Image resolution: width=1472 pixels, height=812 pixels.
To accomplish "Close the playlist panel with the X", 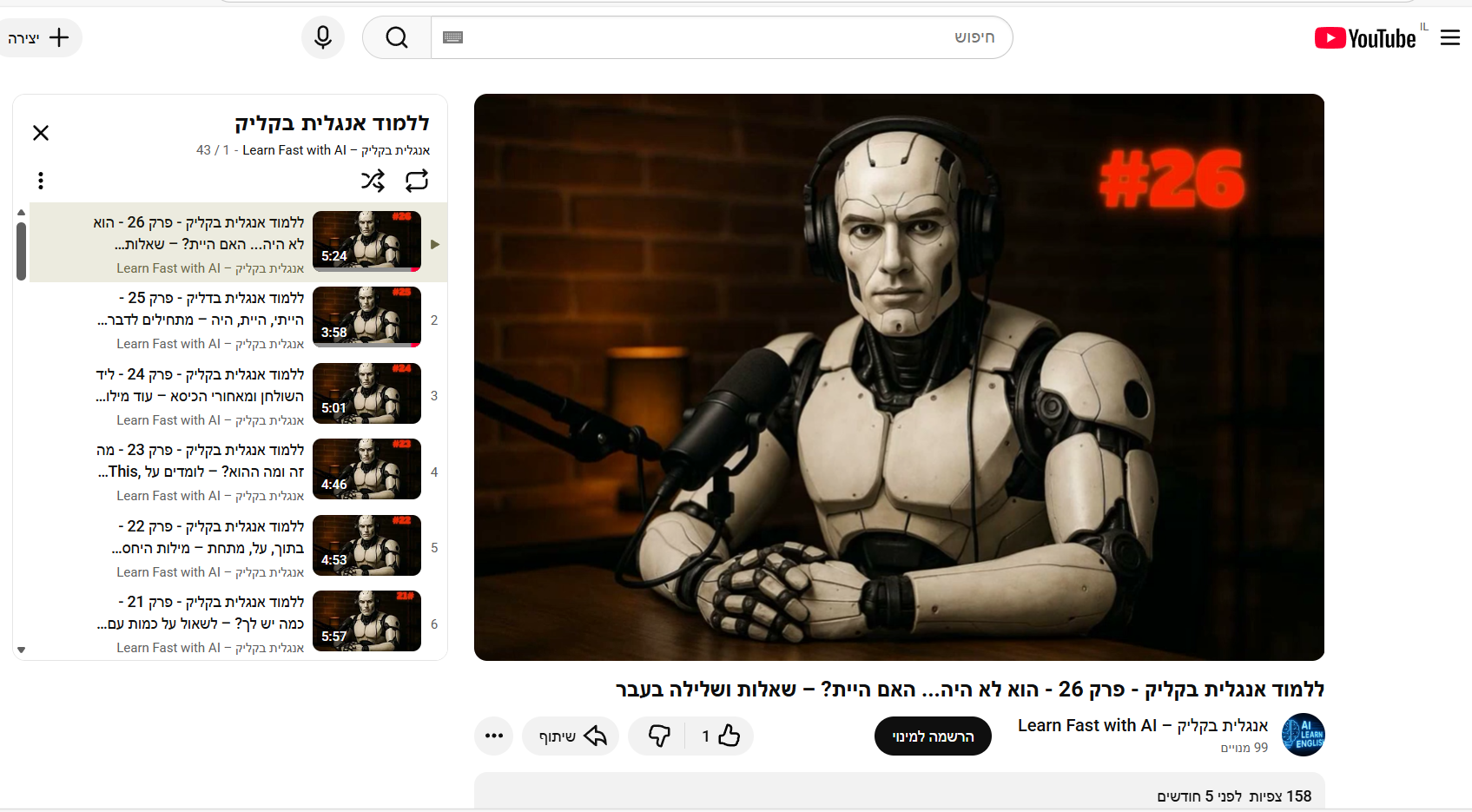I will point(41,133).
